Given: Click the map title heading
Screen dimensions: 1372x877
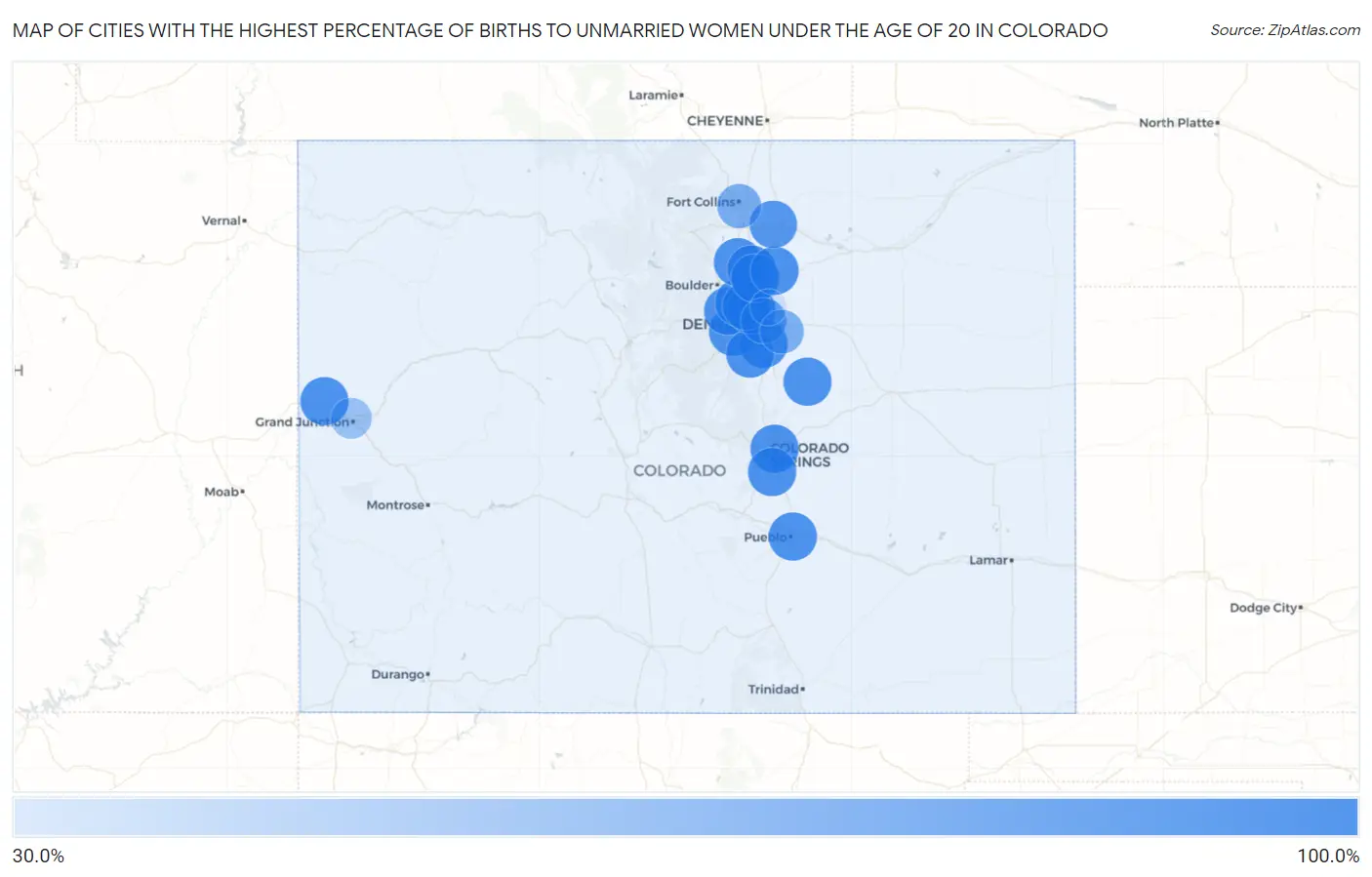Looking at the screenshot, I should pos(560,30).
